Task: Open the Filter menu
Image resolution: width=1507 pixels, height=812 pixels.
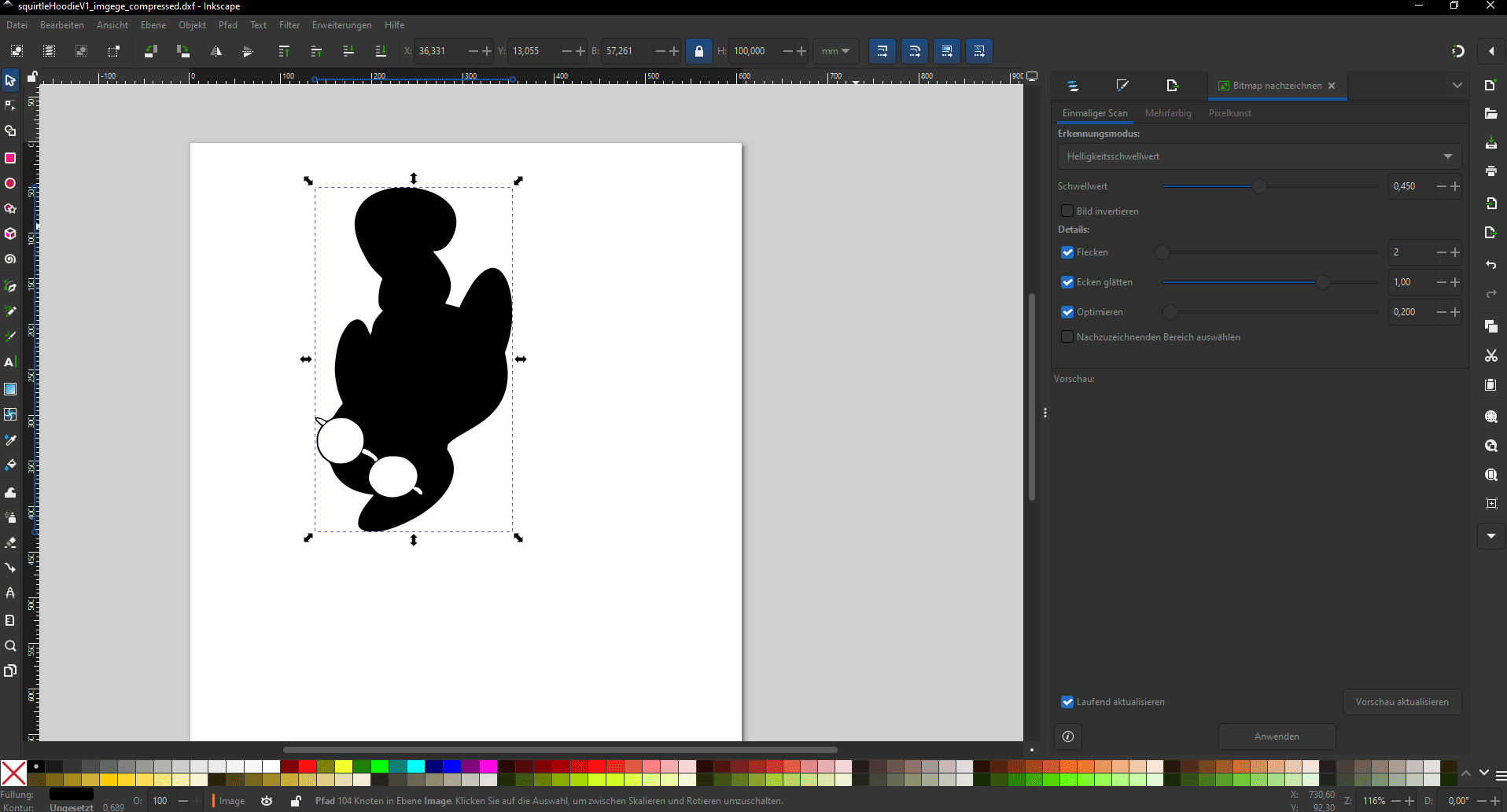Action: 289,25
